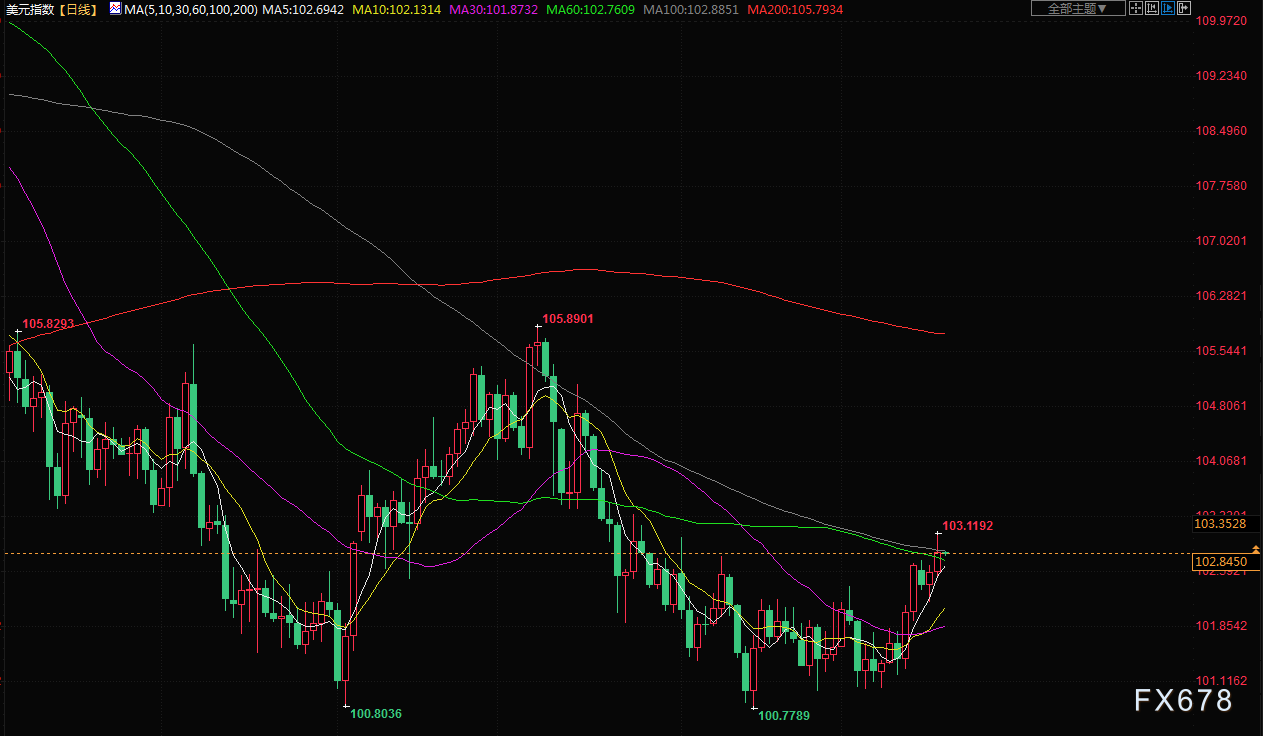
Task: Open the 全部主题 theme dropdown
Action: [x=1078, y=8]
